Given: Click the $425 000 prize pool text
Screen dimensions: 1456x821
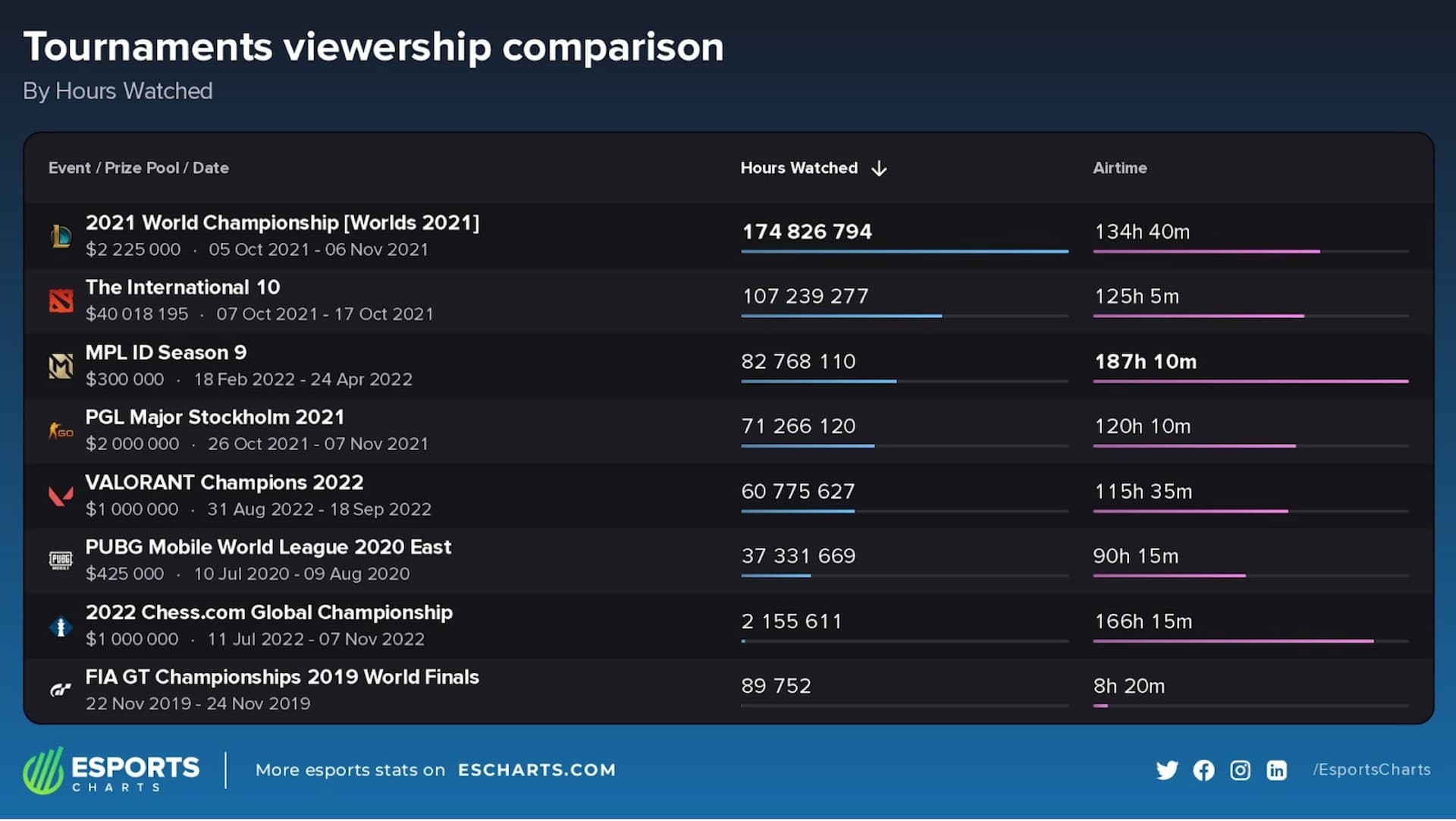Looking at the screenshot, I should pyautogui.click(x=125, y=574).
